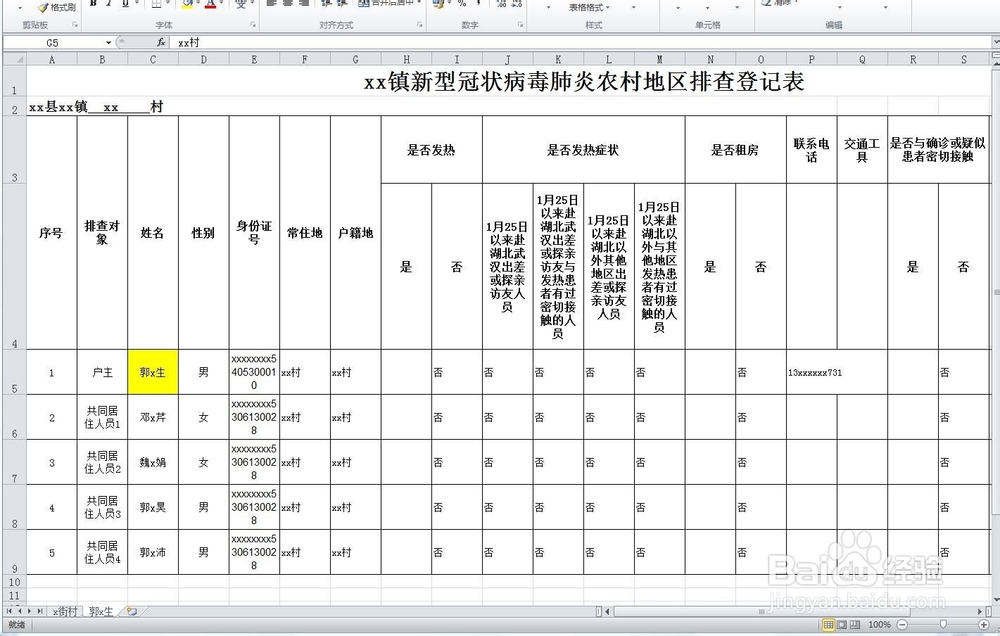Image resolution: width=1000 pixels, height=636 pixels.
Task: Click the Insert Function (fx) button
Action: coord(160,43)
